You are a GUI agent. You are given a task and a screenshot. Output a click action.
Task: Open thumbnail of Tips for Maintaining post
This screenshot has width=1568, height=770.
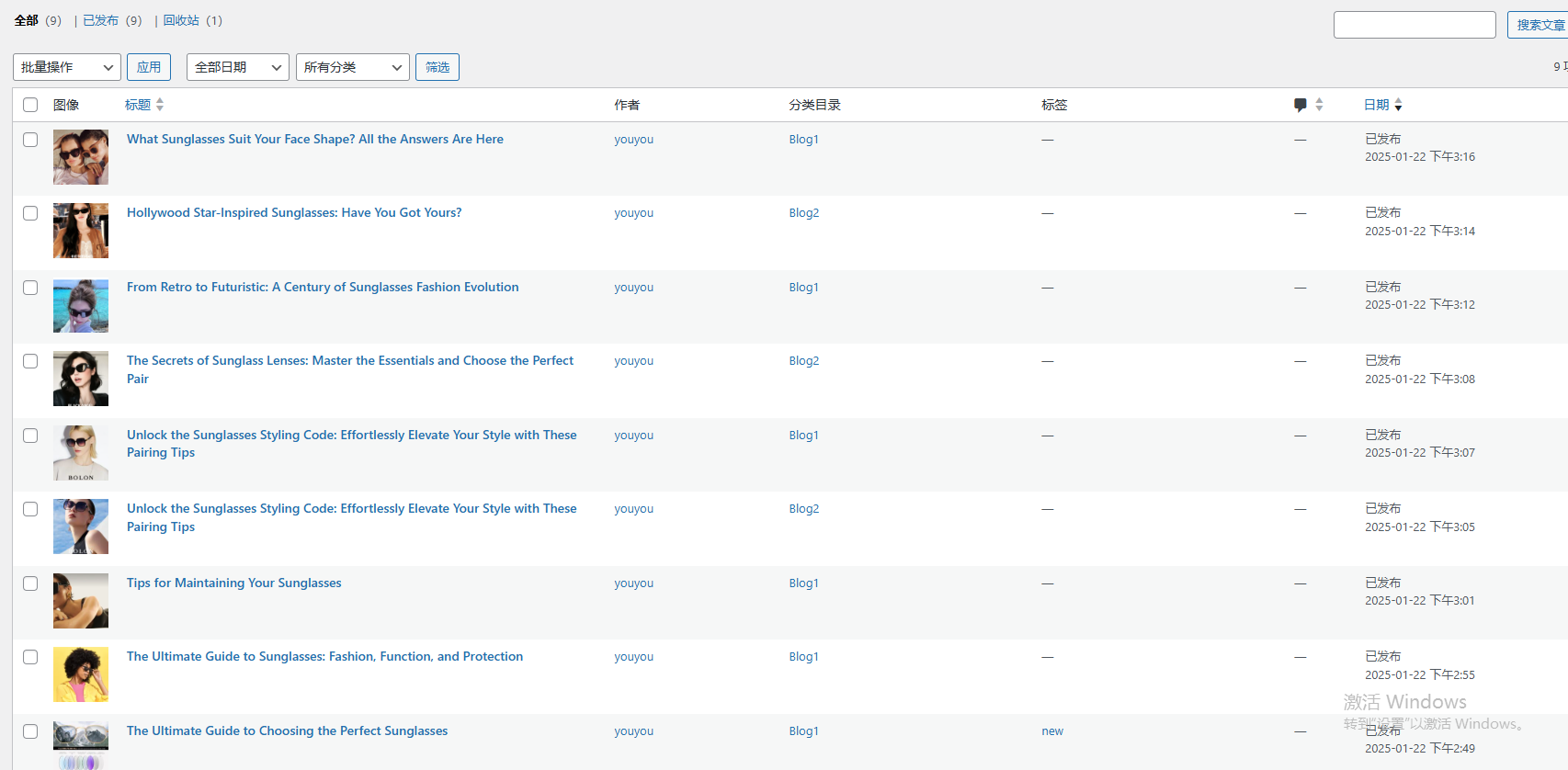tap(81, 601)
